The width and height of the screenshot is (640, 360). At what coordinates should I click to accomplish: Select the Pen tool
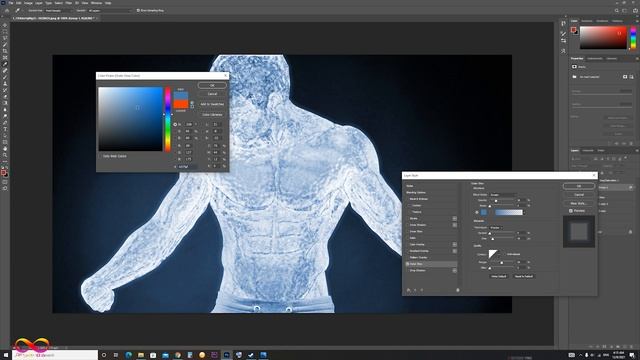tap(5, 122)
